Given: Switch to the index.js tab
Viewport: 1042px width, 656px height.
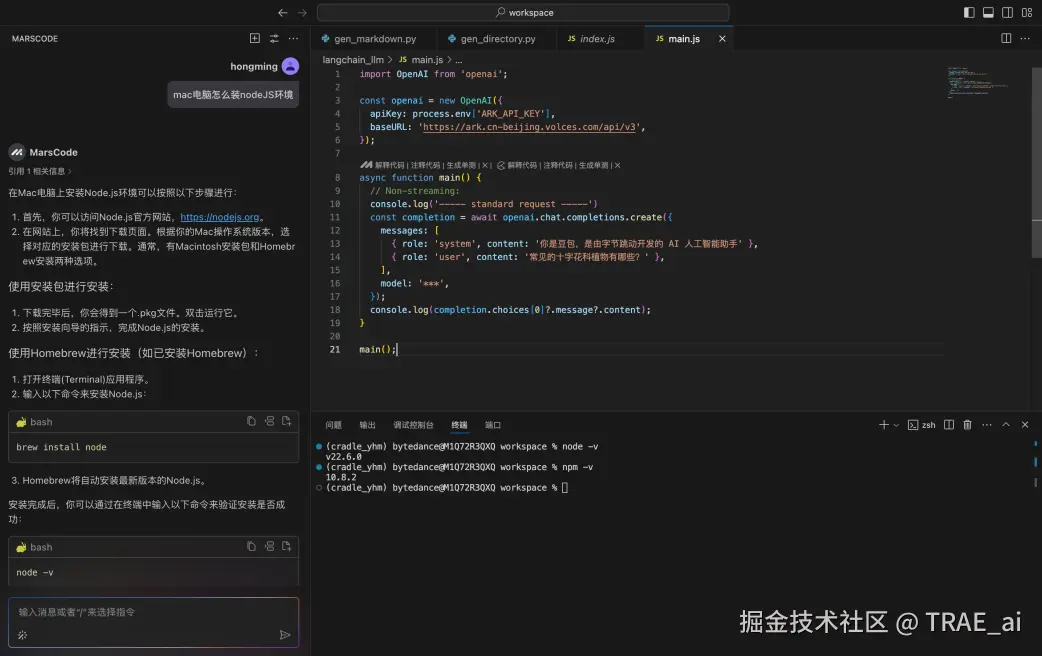Looking at the screenshot, I should 597,39.
